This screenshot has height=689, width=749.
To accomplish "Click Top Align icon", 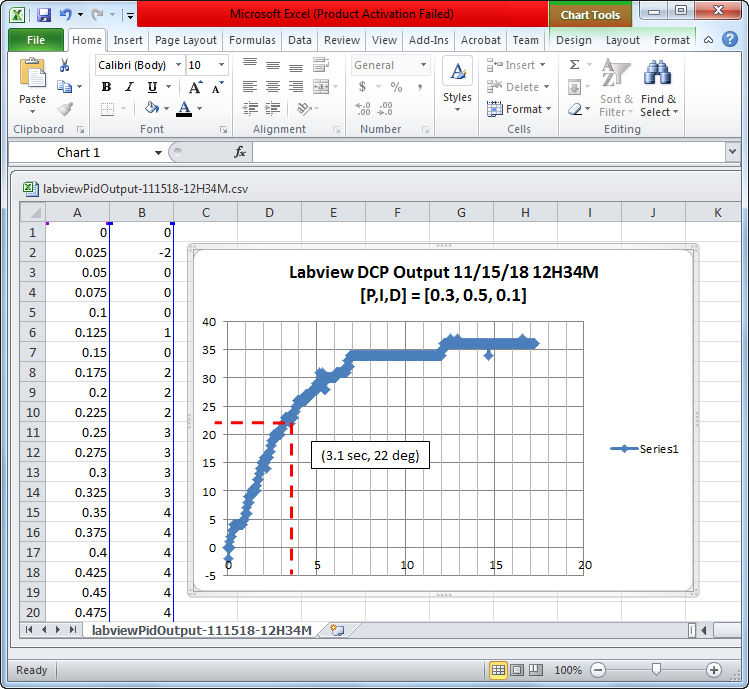I will point(250,65).
